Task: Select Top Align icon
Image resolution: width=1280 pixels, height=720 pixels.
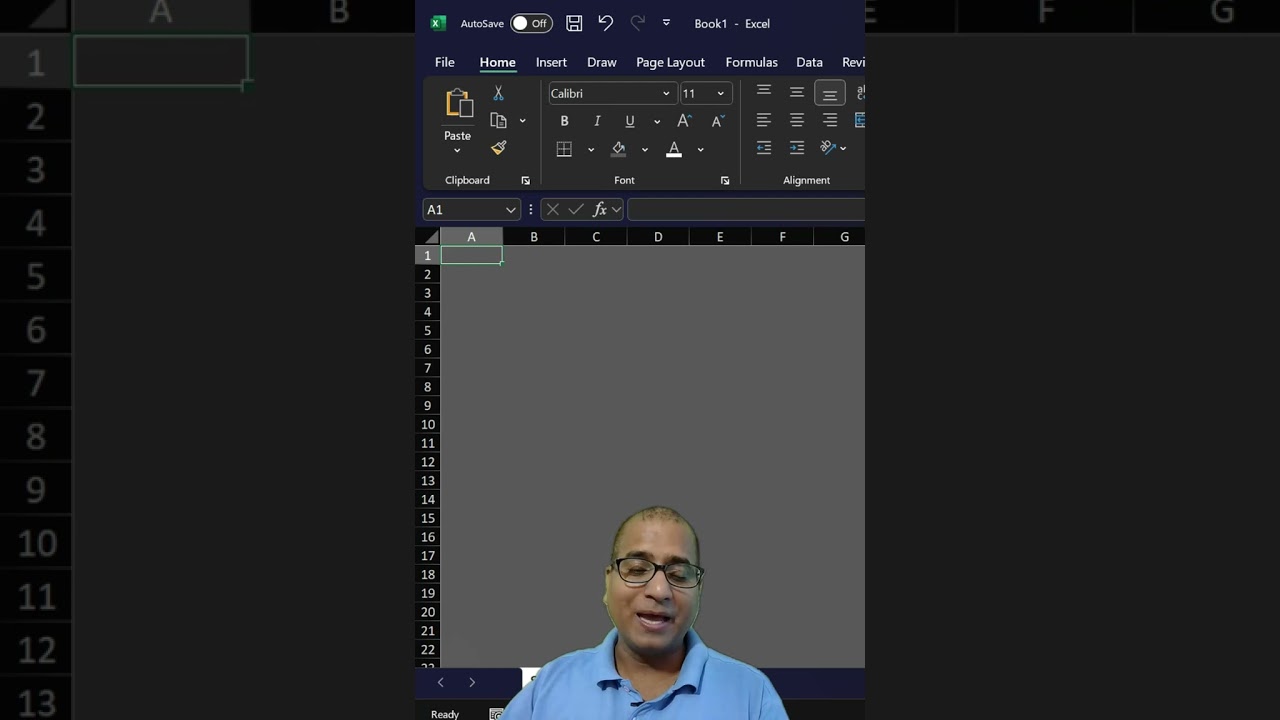Action: click(764, 92)
